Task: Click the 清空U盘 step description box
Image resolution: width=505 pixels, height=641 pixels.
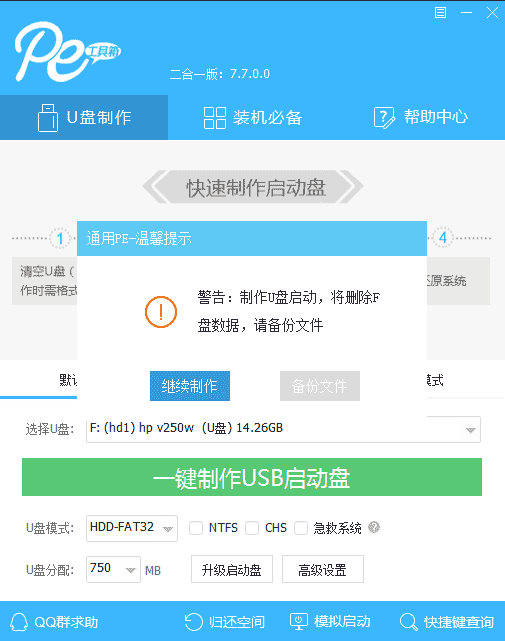Action: pos(45,281)
